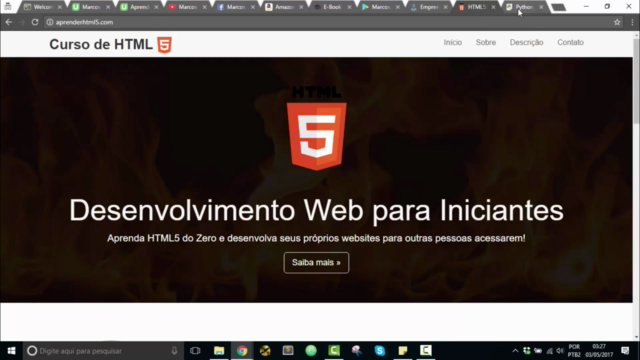The height and width of the screenshot is (360, 640).
Task: Close the Amazon tab
Action: [x=301, y=7]
